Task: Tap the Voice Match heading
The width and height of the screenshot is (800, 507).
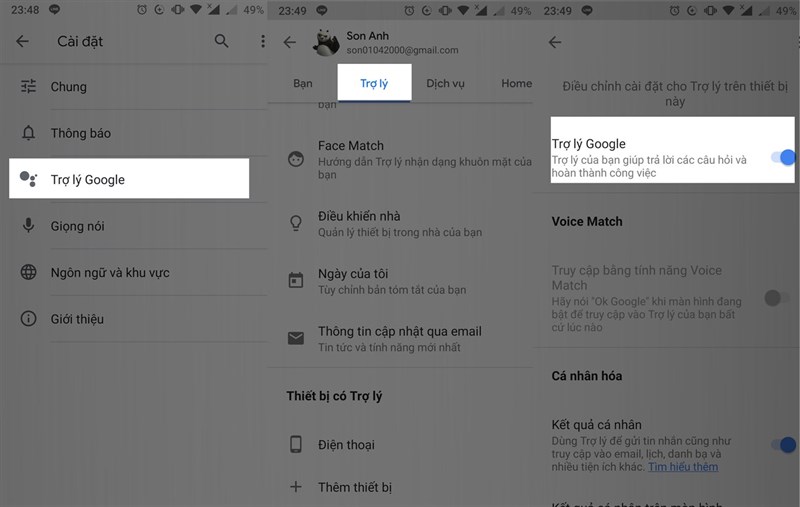Action: (587, 221)
